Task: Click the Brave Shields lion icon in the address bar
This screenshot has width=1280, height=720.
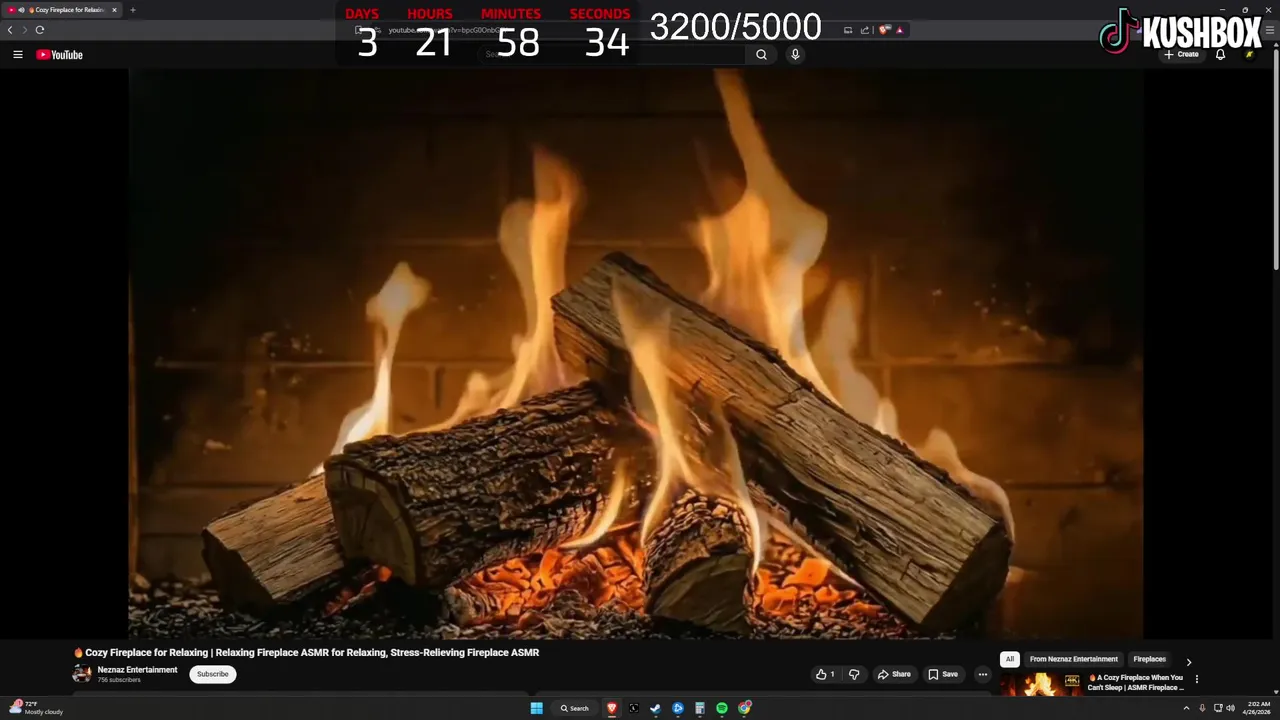Action: pyautogui.click(x=884, y=30)
